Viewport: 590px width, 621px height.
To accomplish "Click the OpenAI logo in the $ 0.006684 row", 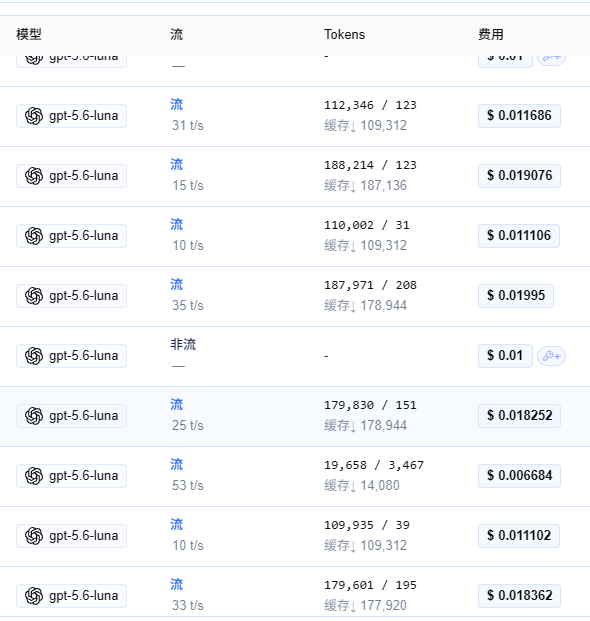I will (34, 476).
